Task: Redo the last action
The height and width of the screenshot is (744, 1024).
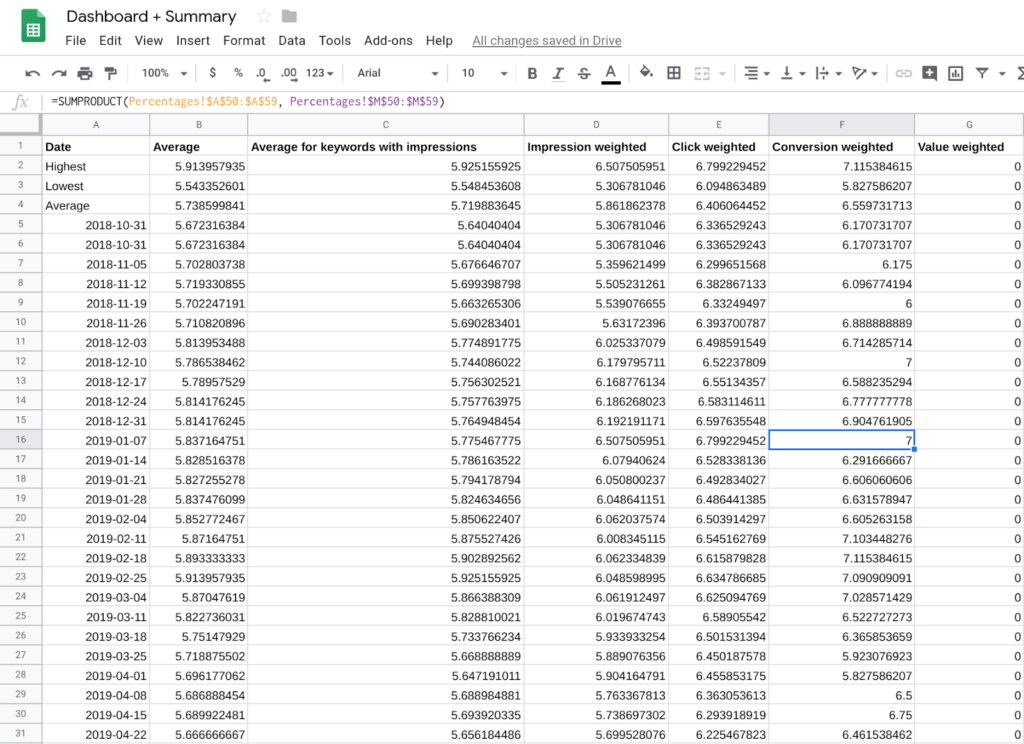Action: pyautogui.click(x=59, y=73)
